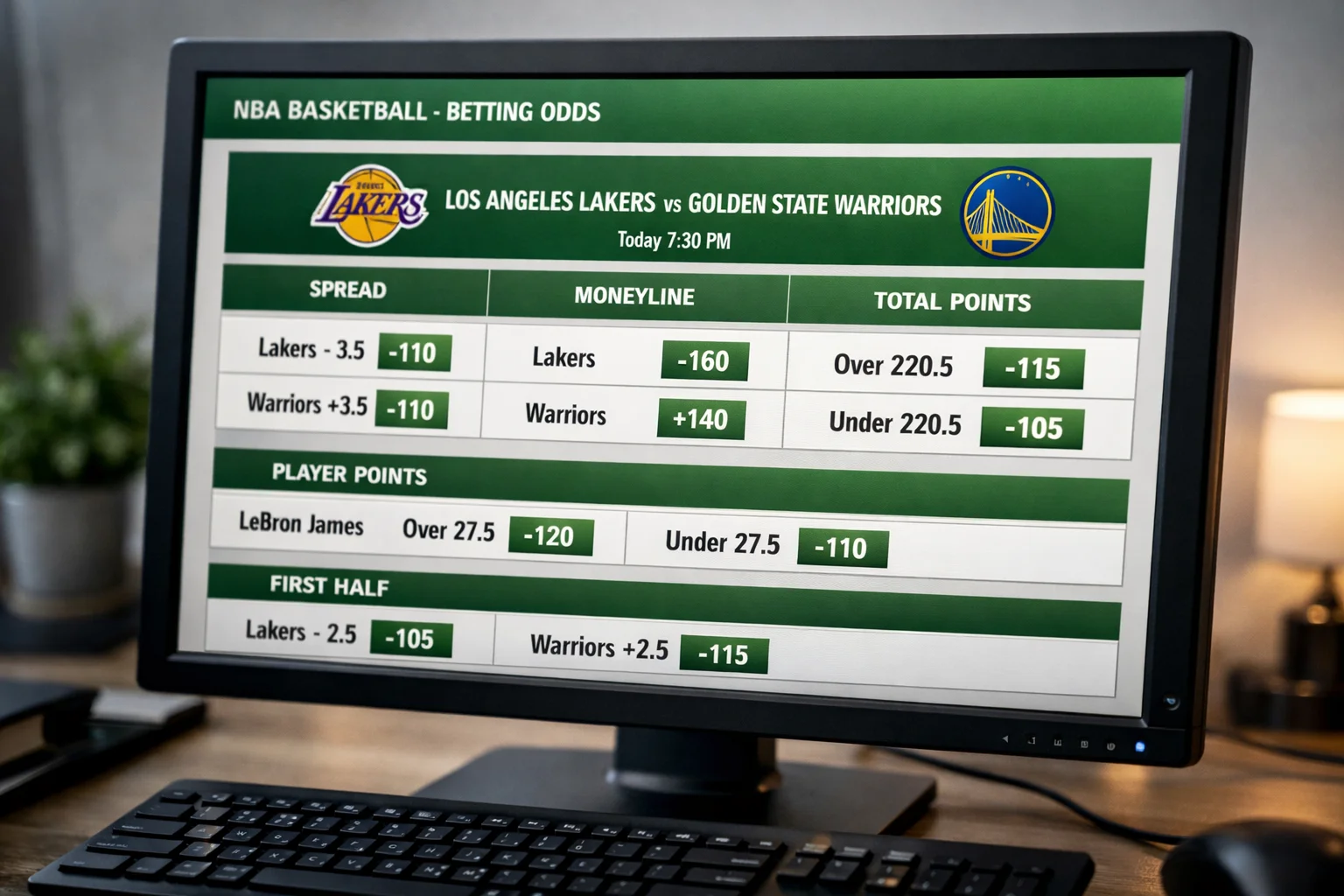Select first half Warriors +2.5 at -115

pyautogui.click(x=724, y=654)
